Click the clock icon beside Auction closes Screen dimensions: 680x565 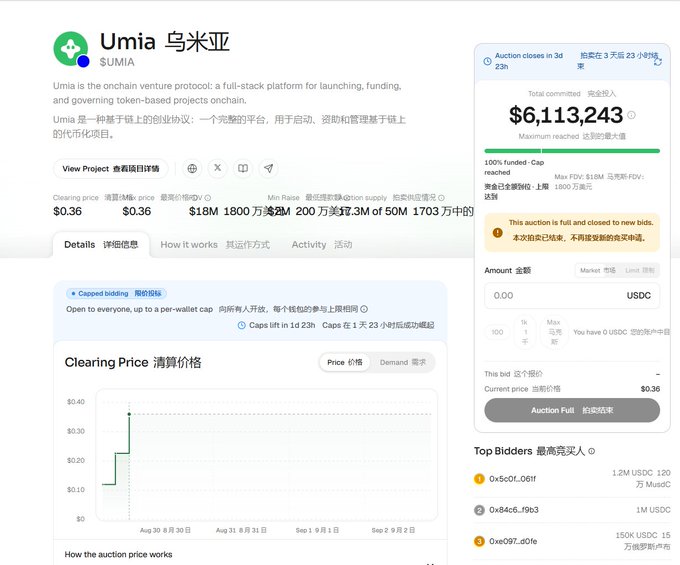click(x=487, y=61)
